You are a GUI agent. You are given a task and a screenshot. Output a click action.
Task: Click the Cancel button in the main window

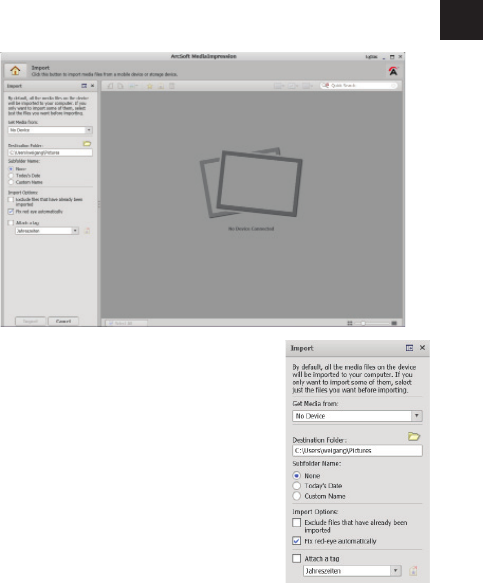pyautogui.click(x=63, y=321)
